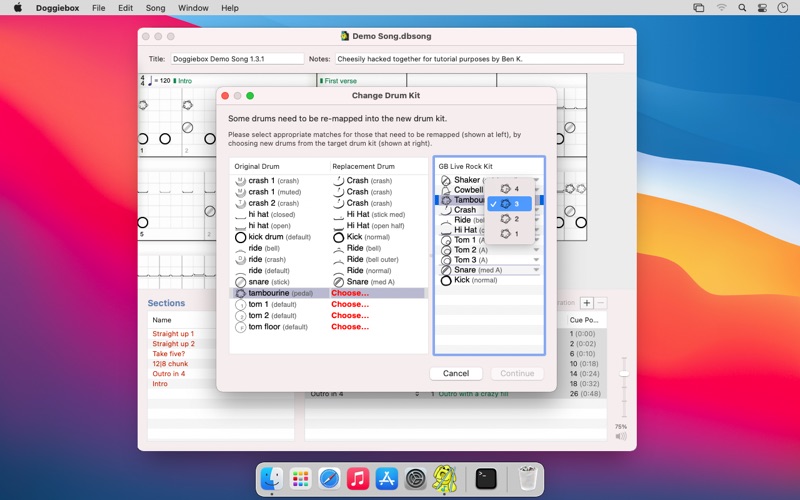800x500 pixels.
Task: Click the Continue button
Action: tap(517, 373)
